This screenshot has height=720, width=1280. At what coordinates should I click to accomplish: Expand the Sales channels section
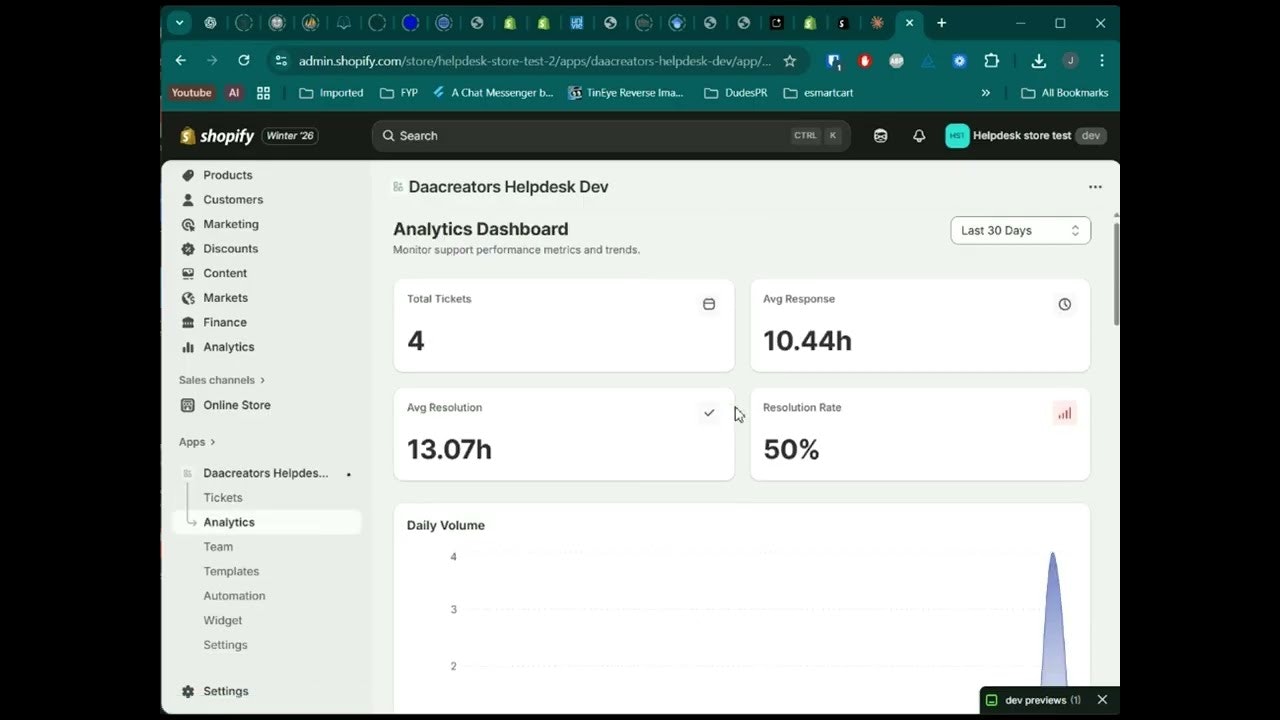pos(222,380)
